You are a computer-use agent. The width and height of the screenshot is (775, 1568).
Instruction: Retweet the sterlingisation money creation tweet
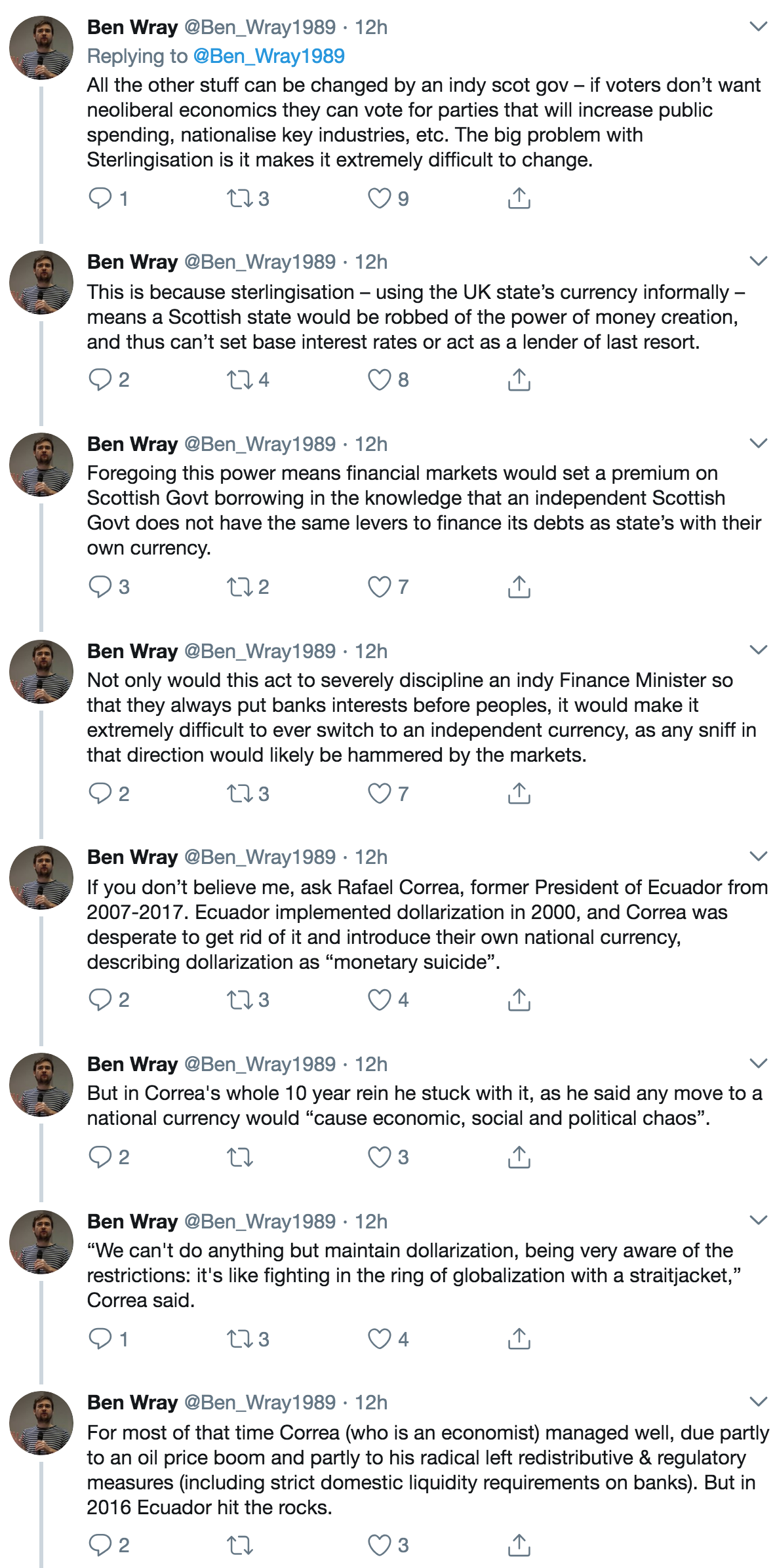coord(239,380)
